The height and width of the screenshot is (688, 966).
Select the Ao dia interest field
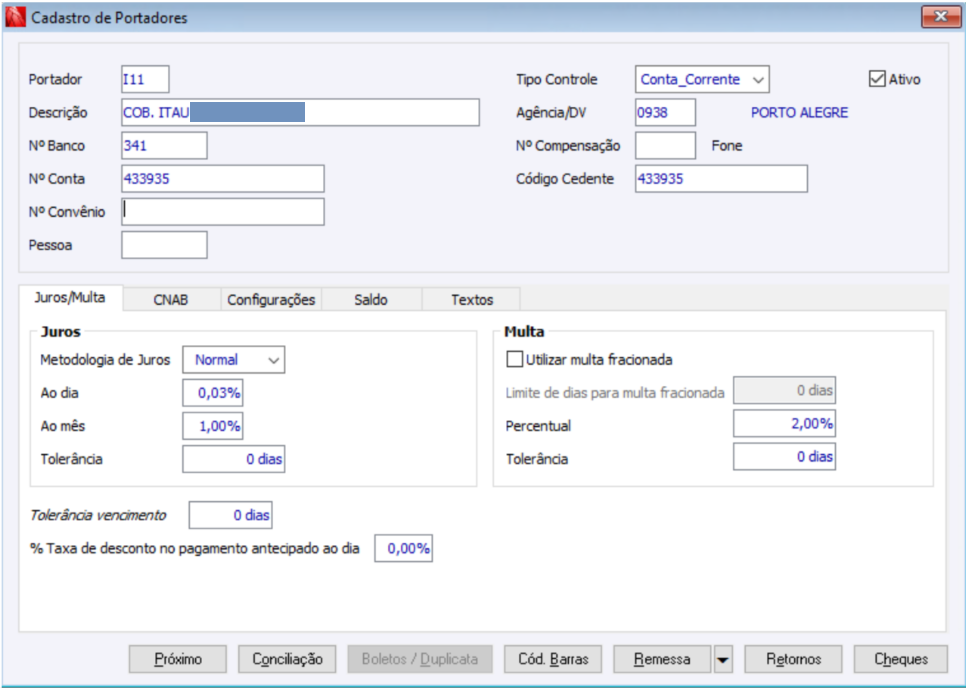tap(213, 393)
